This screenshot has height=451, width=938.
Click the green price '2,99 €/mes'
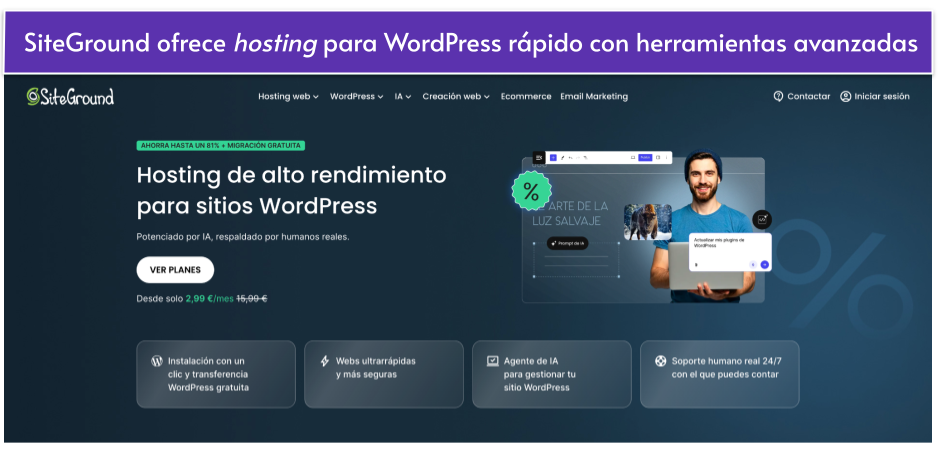pyautogui.click(x=209, y=298)
